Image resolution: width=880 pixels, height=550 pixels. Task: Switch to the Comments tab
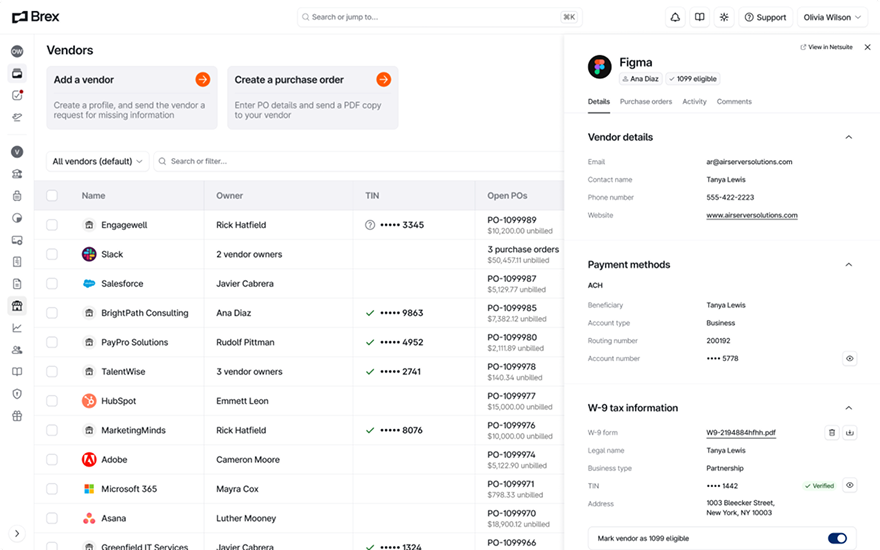click(734, 102)
